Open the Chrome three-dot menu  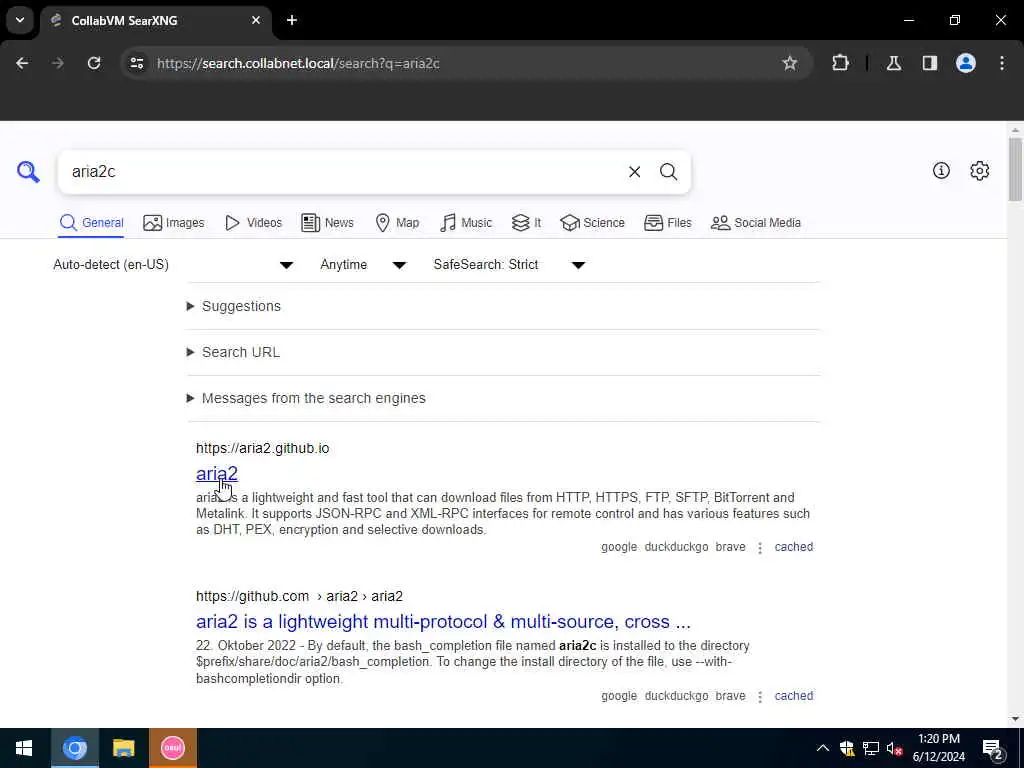pyautogui.click(x=1002, y=63)
